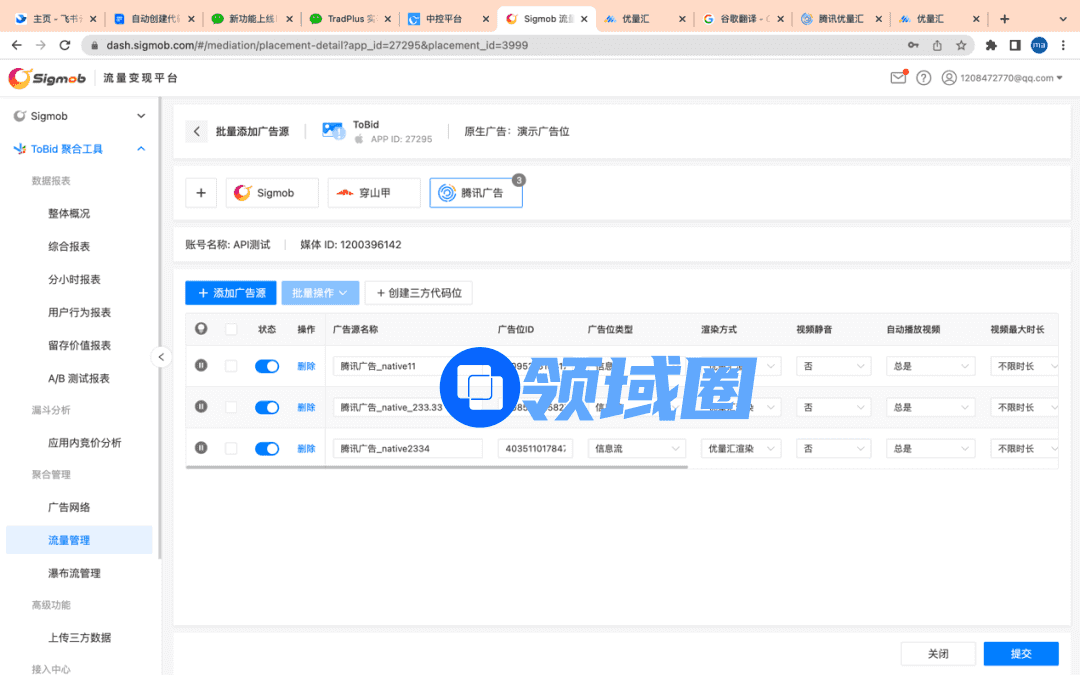The image size is (1080, 675).
Task: Toggle off status switch for 腾讯广告_native11
Action: click(x=267, y=366)
